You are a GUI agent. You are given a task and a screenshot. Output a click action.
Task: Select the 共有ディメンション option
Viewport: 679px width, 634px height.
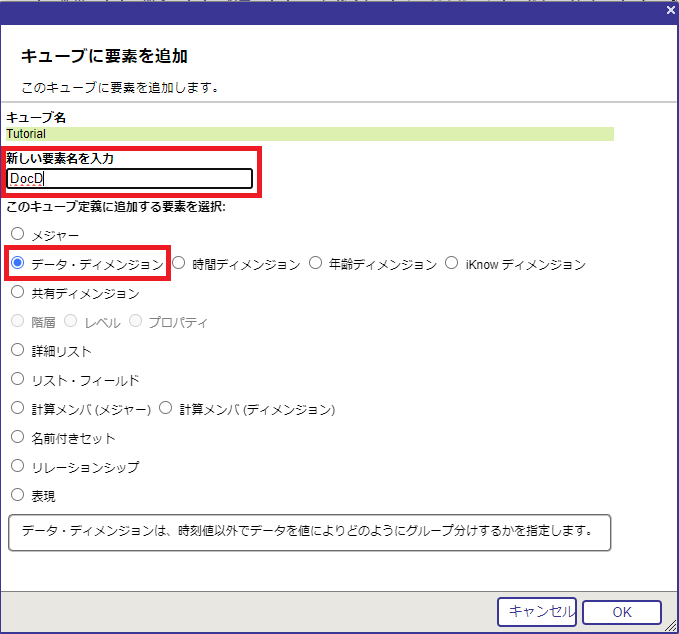(x=17, y=293)
